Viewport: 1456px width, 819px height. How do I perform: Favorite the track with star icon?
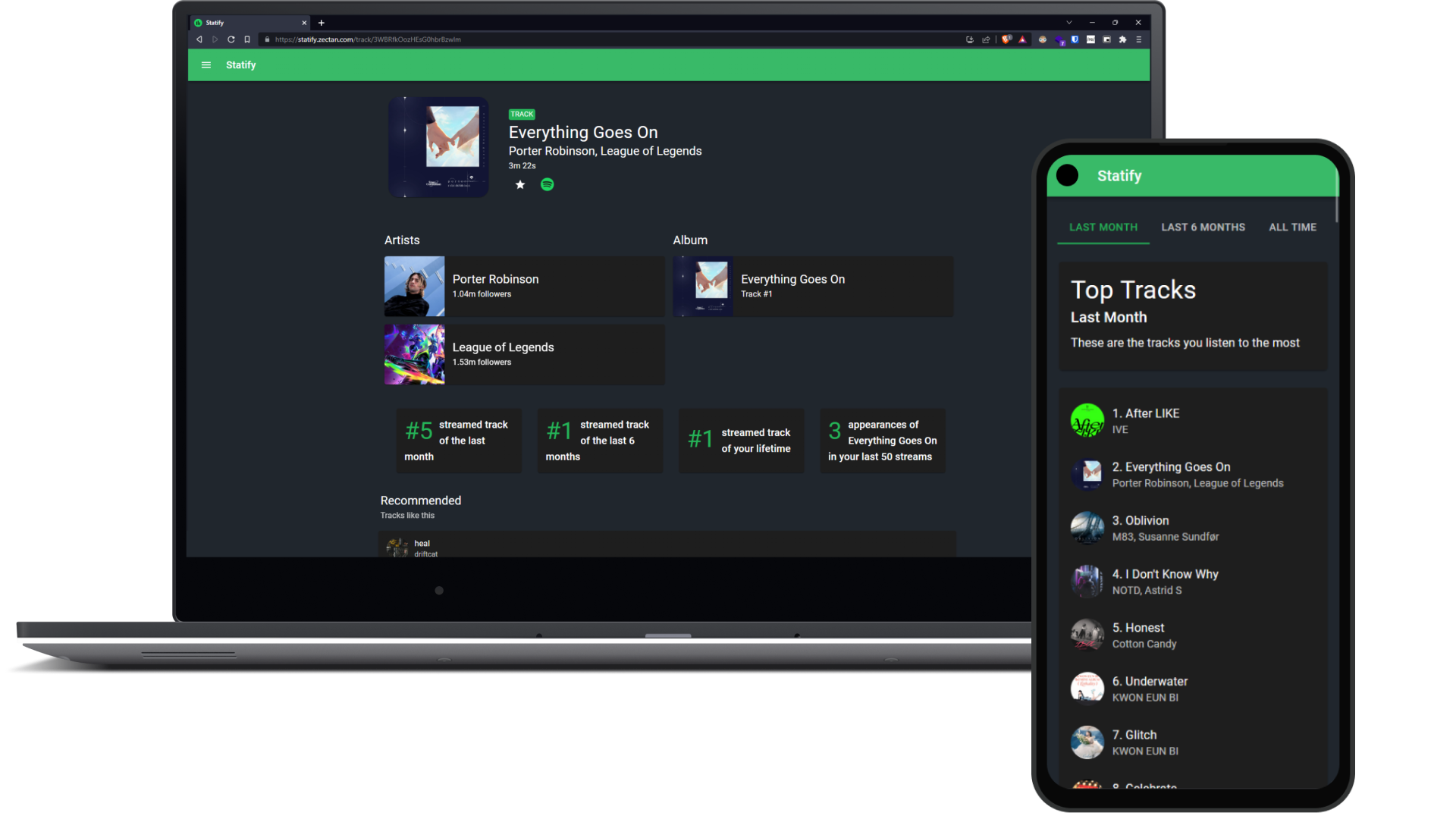pos(520,184)
